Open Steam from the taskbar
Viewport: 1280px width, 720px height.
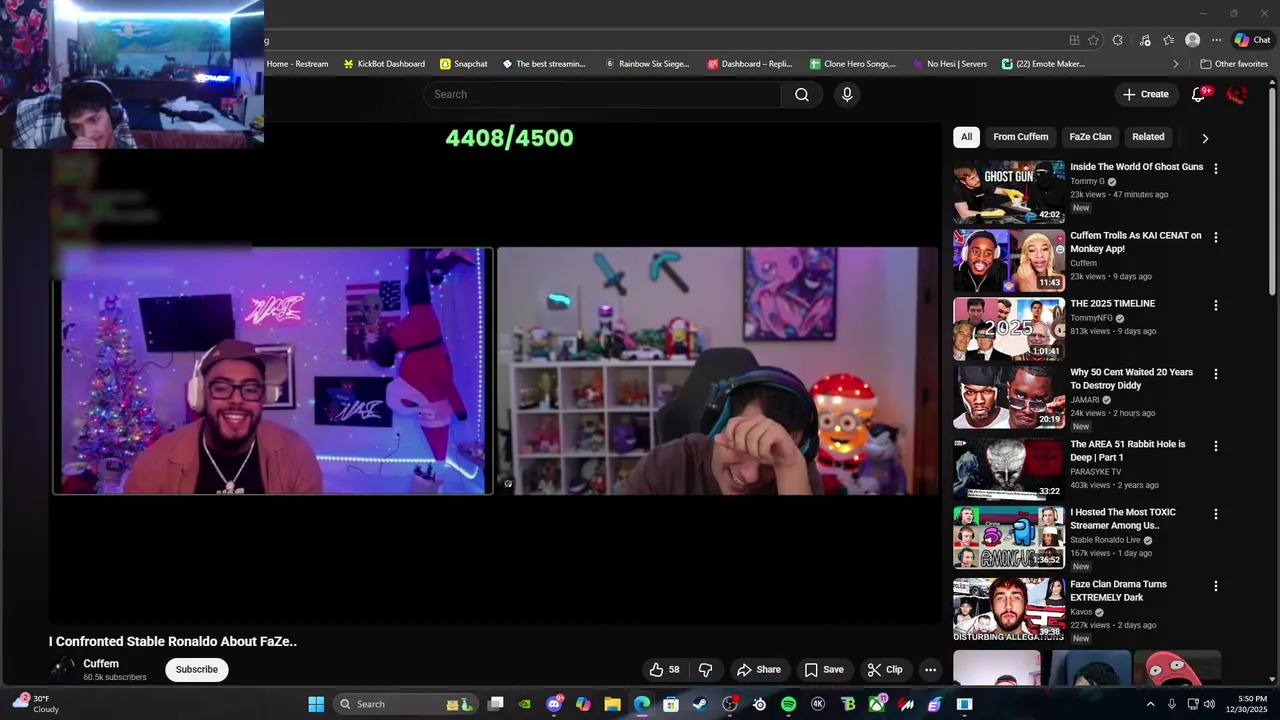[700, 704]
